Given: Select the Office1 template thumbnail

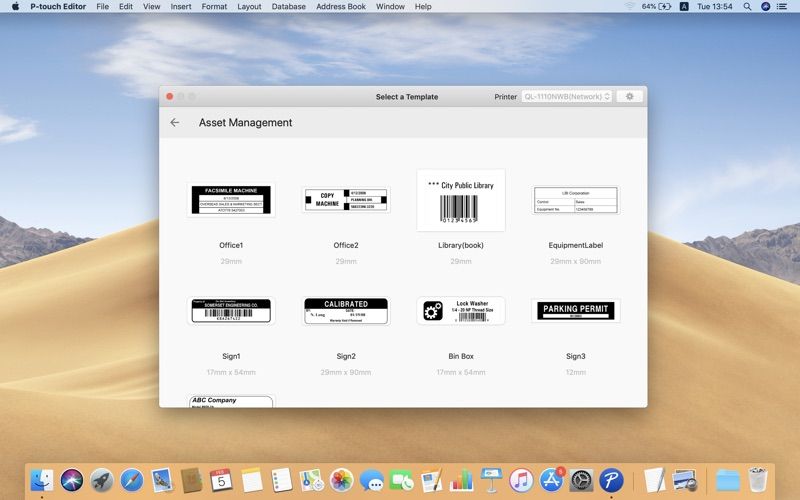Looking at the screenshot, I should 231,200.
